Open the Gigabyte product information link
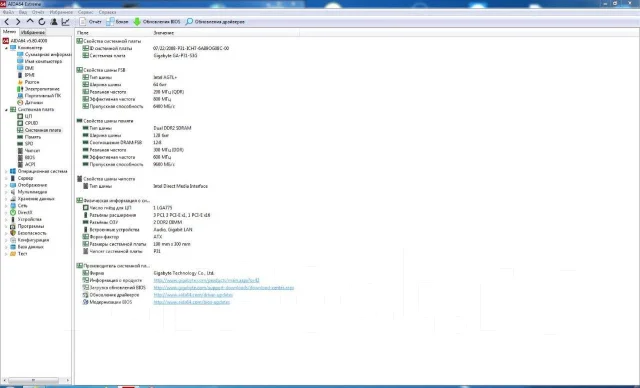640x388 pixels. pos(206,280)
